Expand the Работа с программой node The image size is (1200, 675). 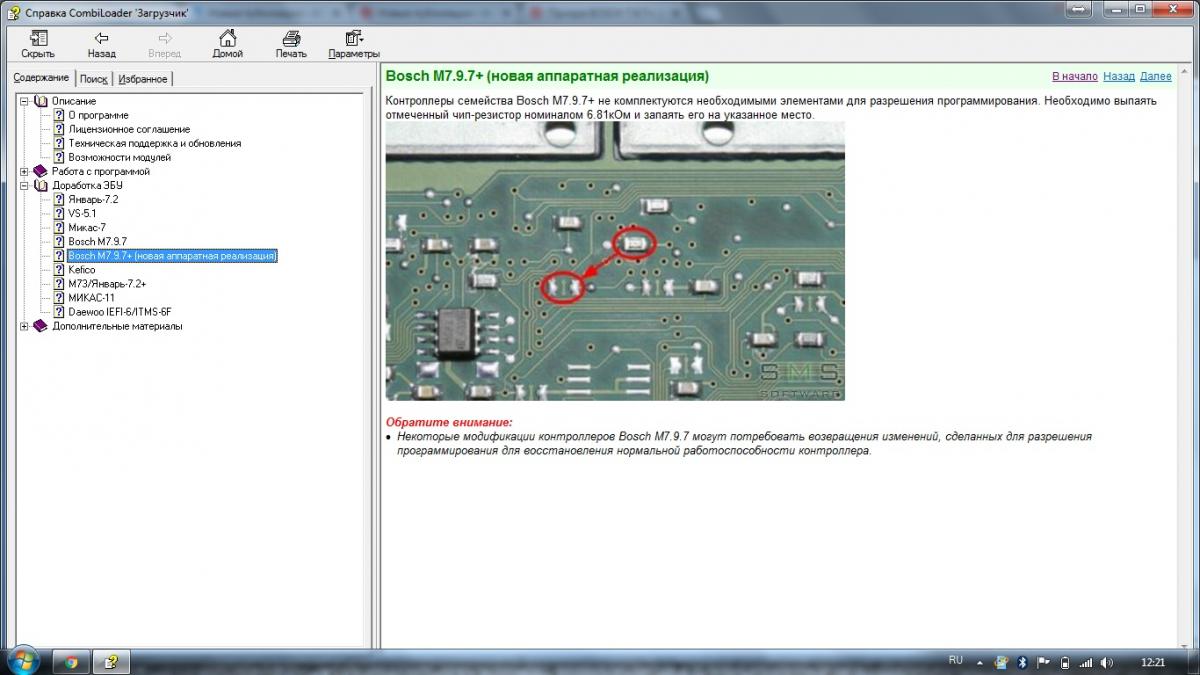(24, 171)
